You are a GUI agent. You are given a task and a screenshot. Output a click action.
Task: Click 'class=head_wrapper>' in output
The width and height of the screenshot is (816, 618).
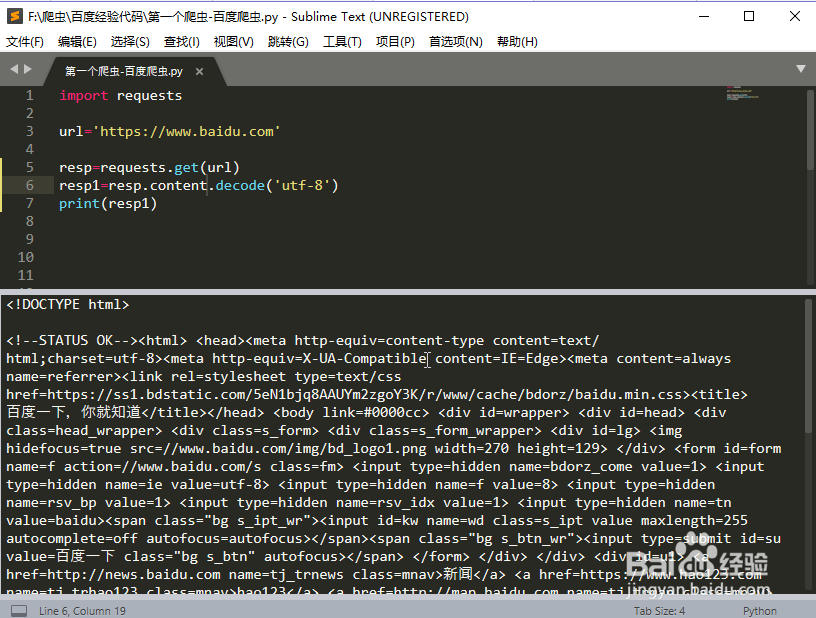coord(84,431)
